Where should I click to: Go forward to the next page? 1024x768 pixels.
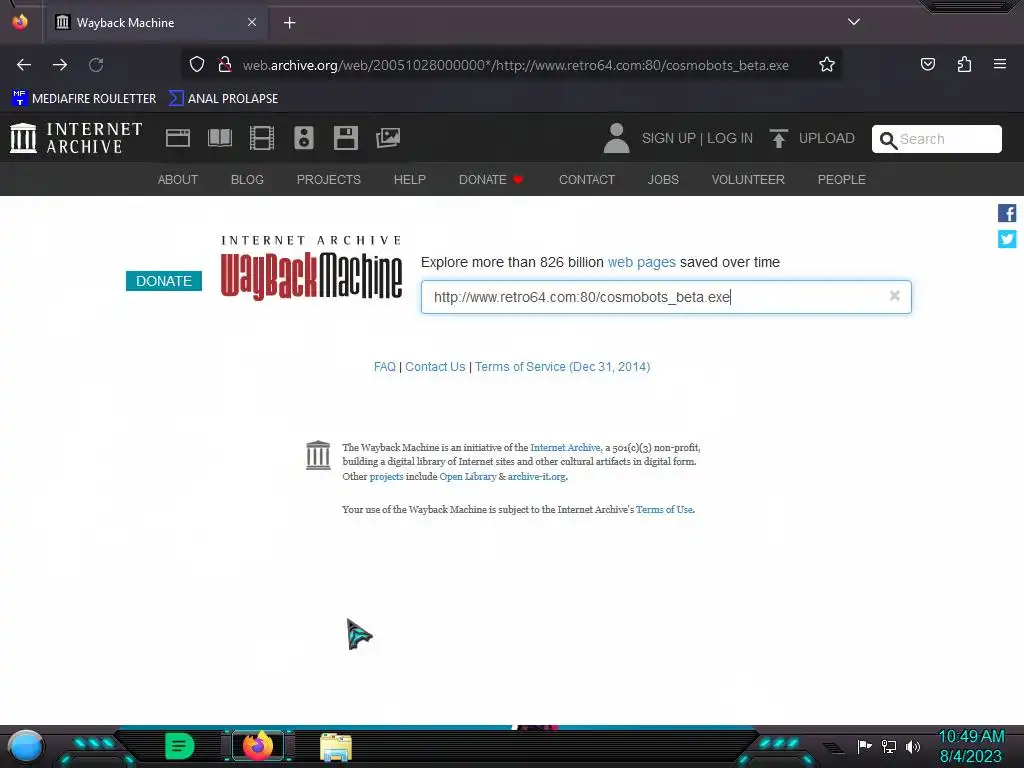pos(60,65)
